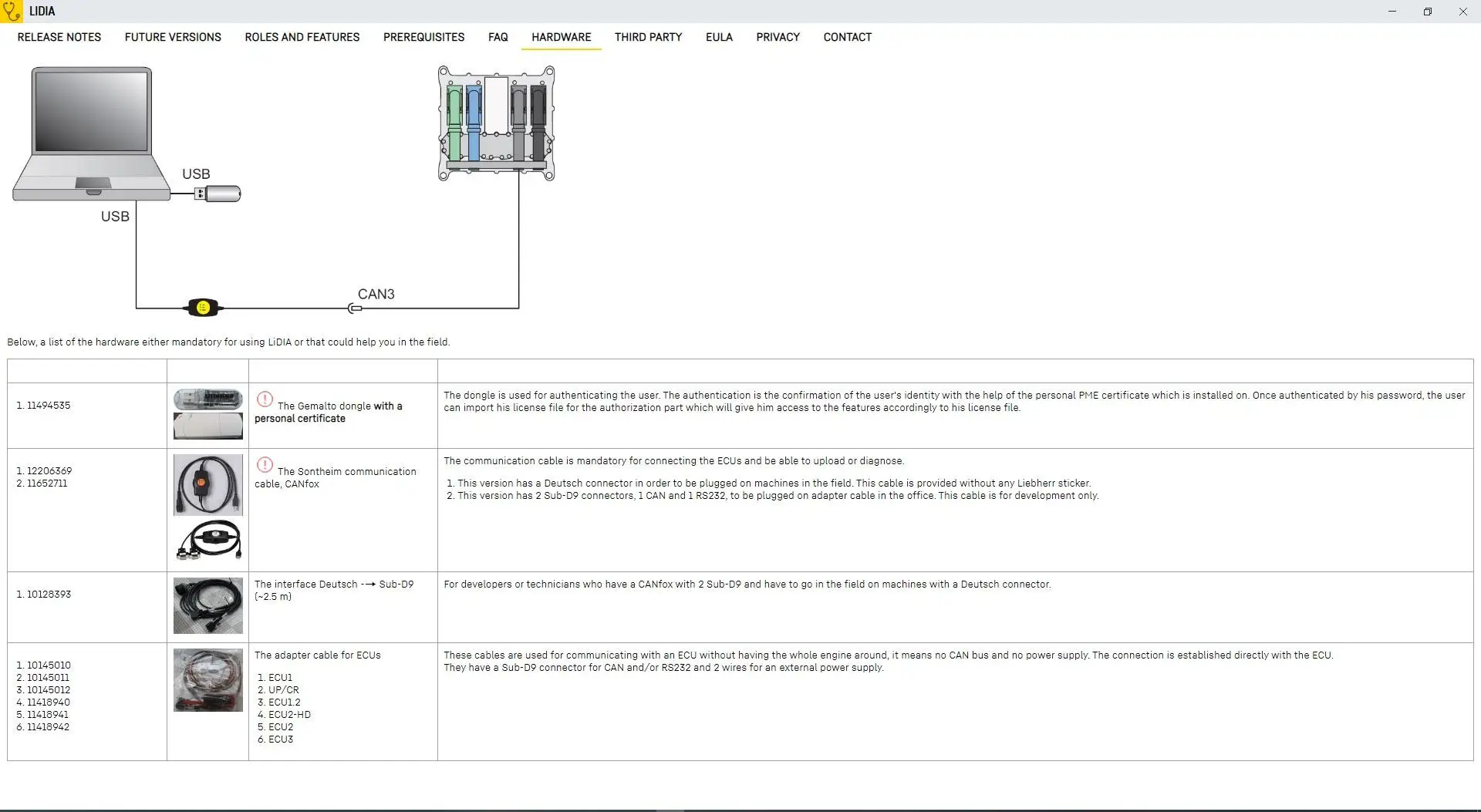Click the interface Deutsch Sub-D9 name text
The width and height of the screenshot is (1481, 812).
[x=334, y=591]
